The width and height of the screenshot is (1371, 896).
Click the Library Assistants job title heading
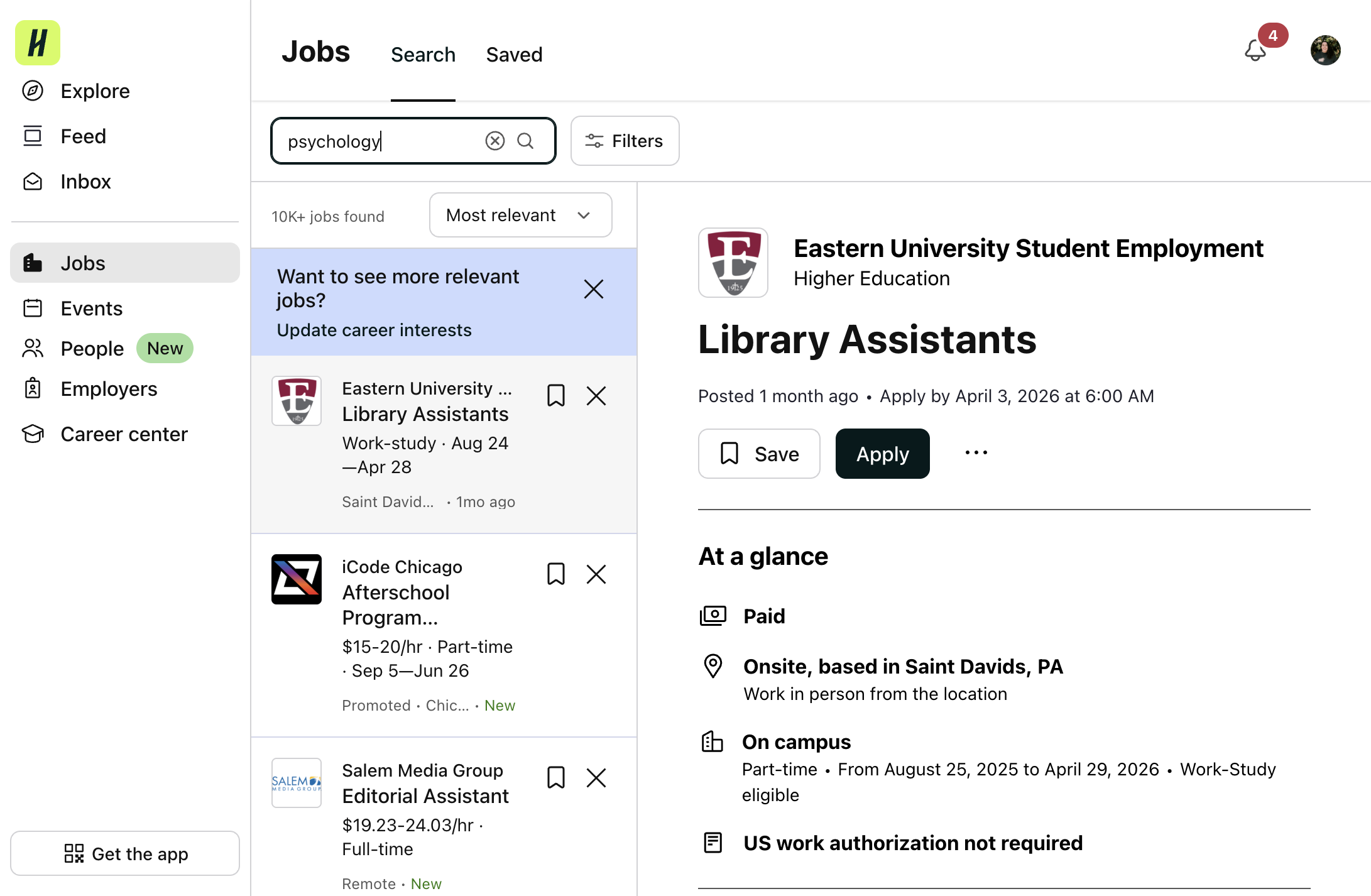867,340
